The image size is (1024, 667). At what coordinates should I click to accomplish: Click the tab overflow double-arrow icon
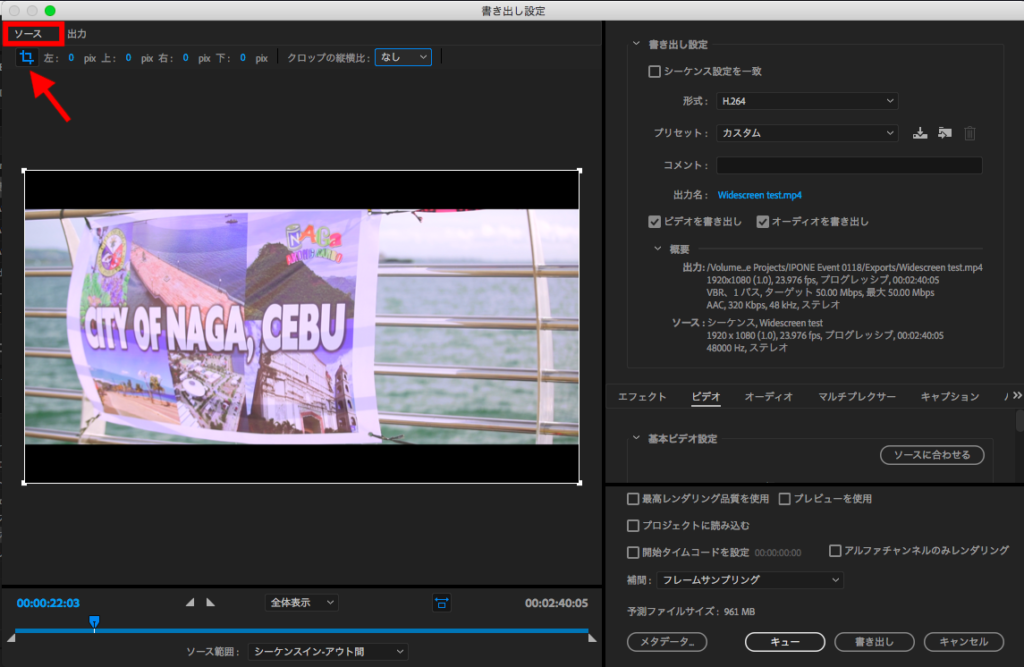pos(1017,396)
